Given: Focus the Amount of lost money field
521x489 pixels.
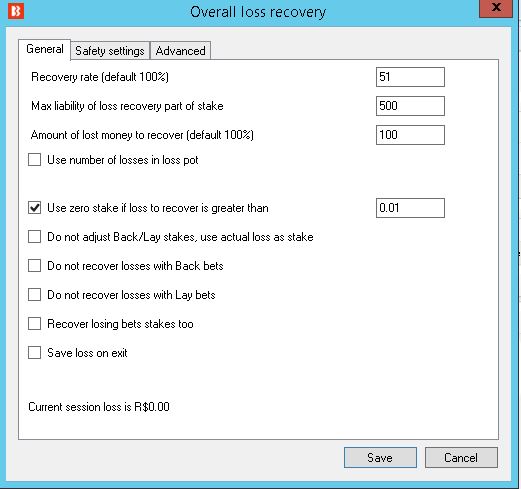Looking at the screenshot, I should click(410, 135).
